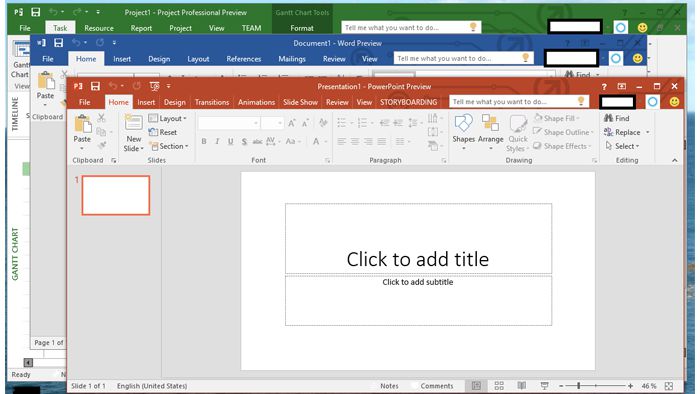The image size is (700, 394).
Task: Click zoom in plus button in PowerPoint
Action: tap(630, 386)
